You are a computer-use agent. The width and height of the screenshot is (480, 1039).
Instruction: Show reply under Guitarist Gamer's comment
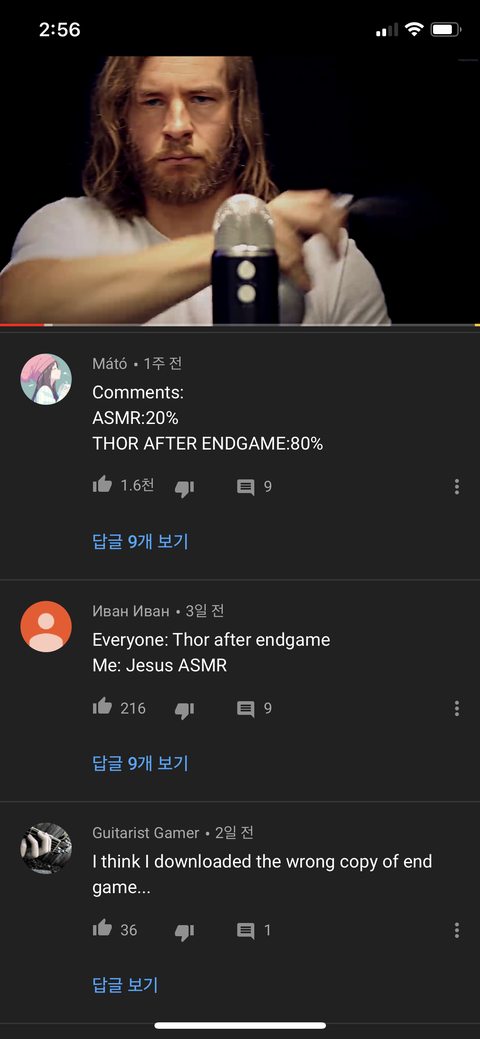coord(125,985)
